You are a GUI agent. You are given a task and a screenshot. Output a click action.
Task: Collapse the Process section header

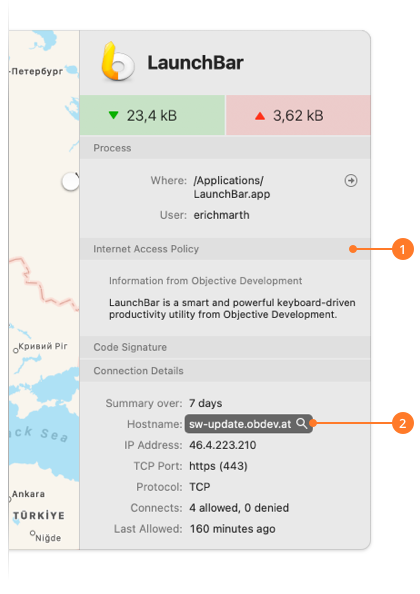[225, 148]
